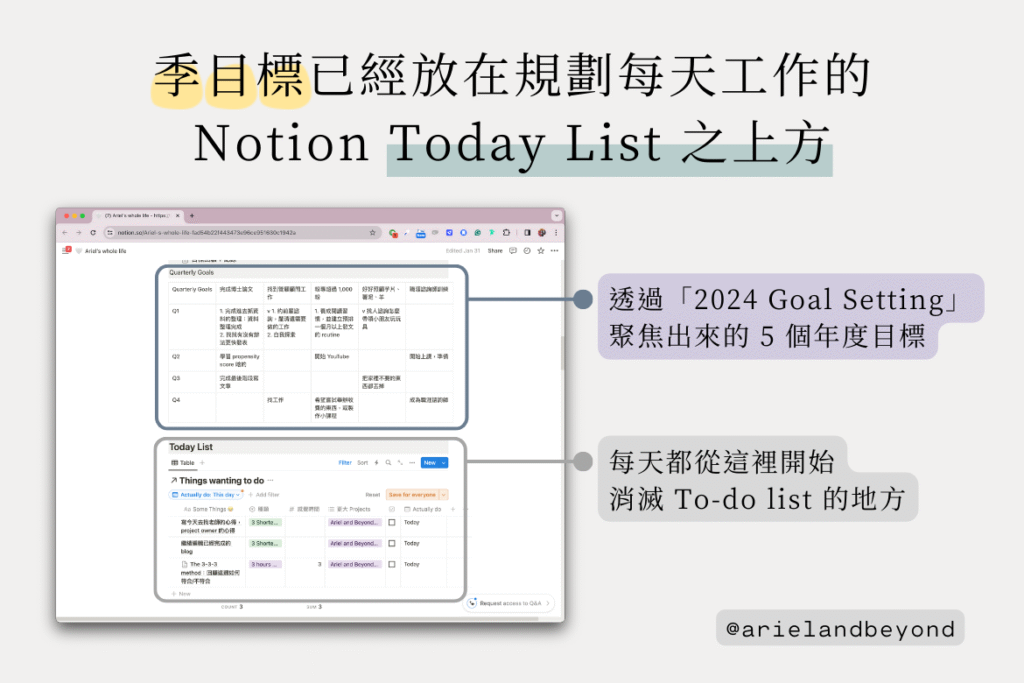The width and height of the screenshot is (1024, 683).
Task: Open Things wanting to do linked database
Action: [x=217, y=481]
